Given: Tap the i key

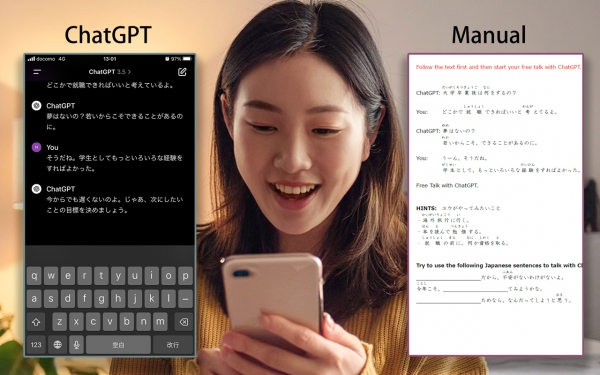Looking at the screenshot, I should [x=152, y=276].
